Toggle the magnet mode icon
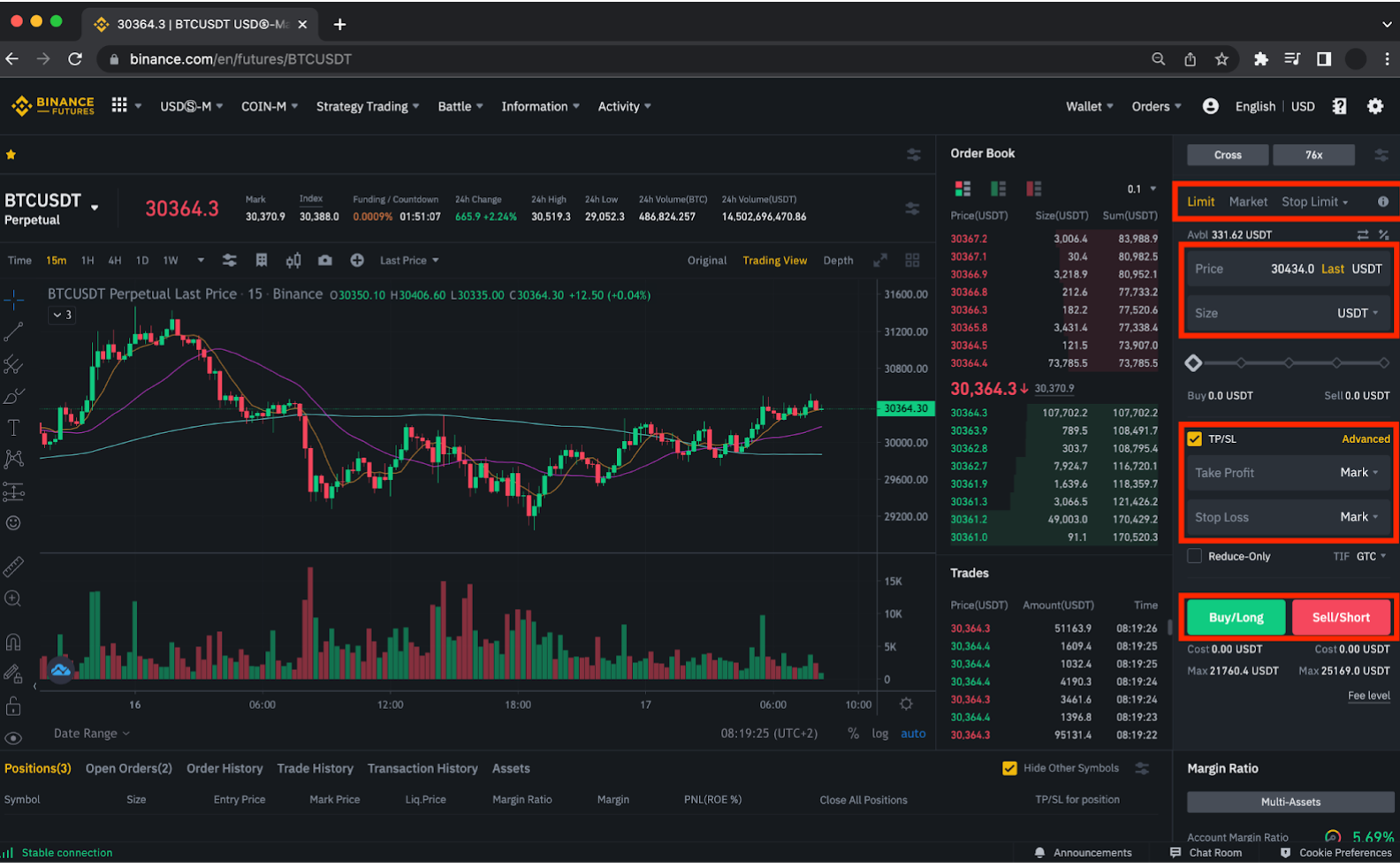 (x=13, y=642)
